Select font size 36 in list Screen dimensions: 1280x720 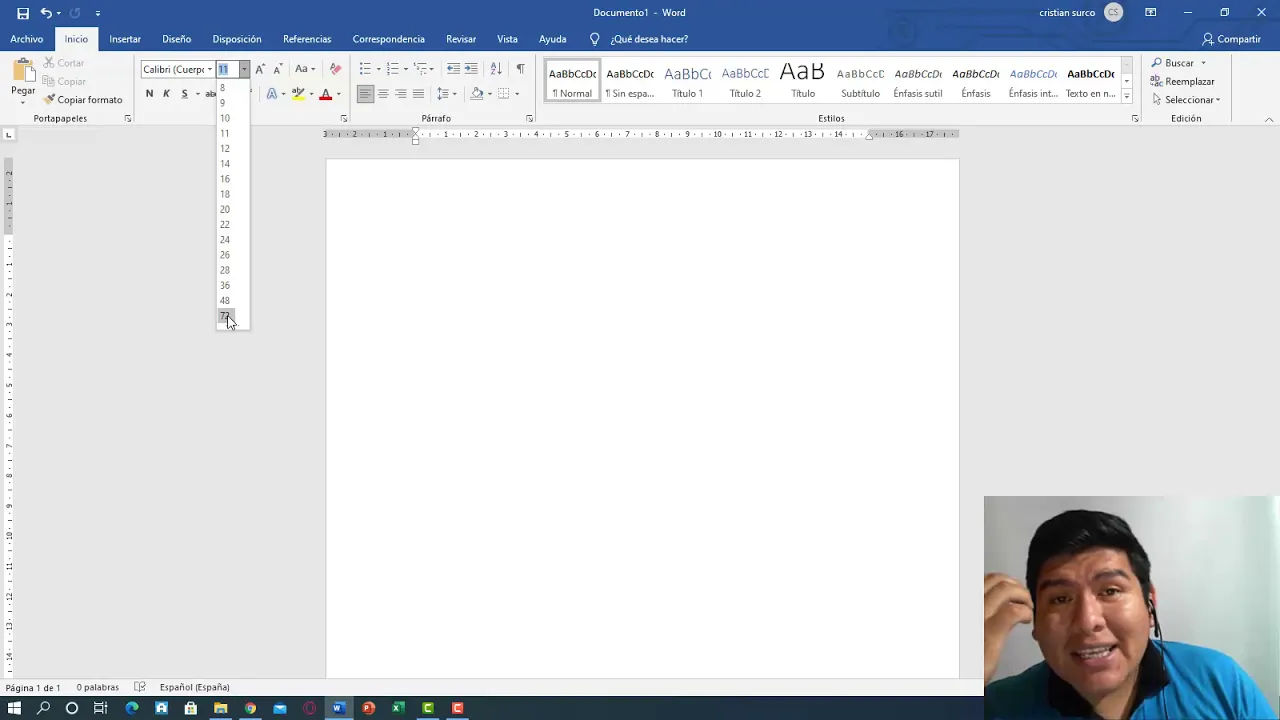(225, 285)
